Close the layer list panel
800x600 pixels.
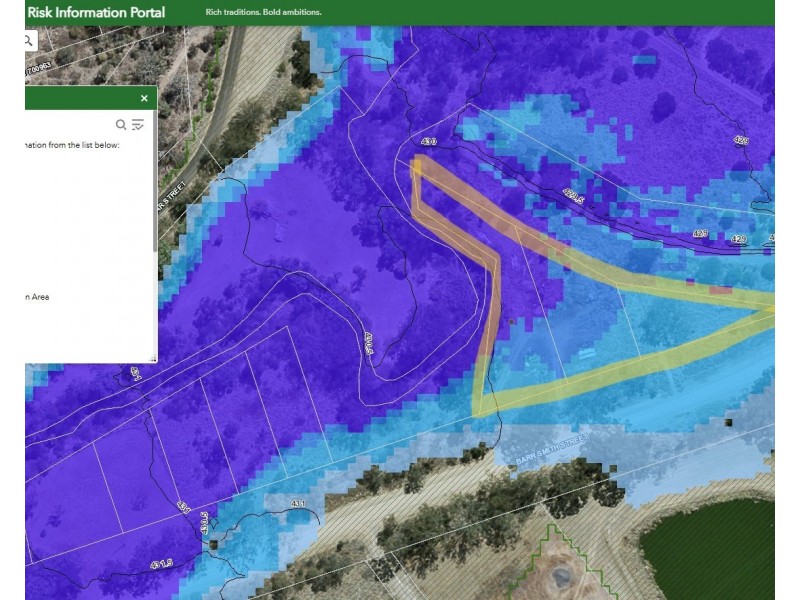pyautogui.click(x=144, y=98)
